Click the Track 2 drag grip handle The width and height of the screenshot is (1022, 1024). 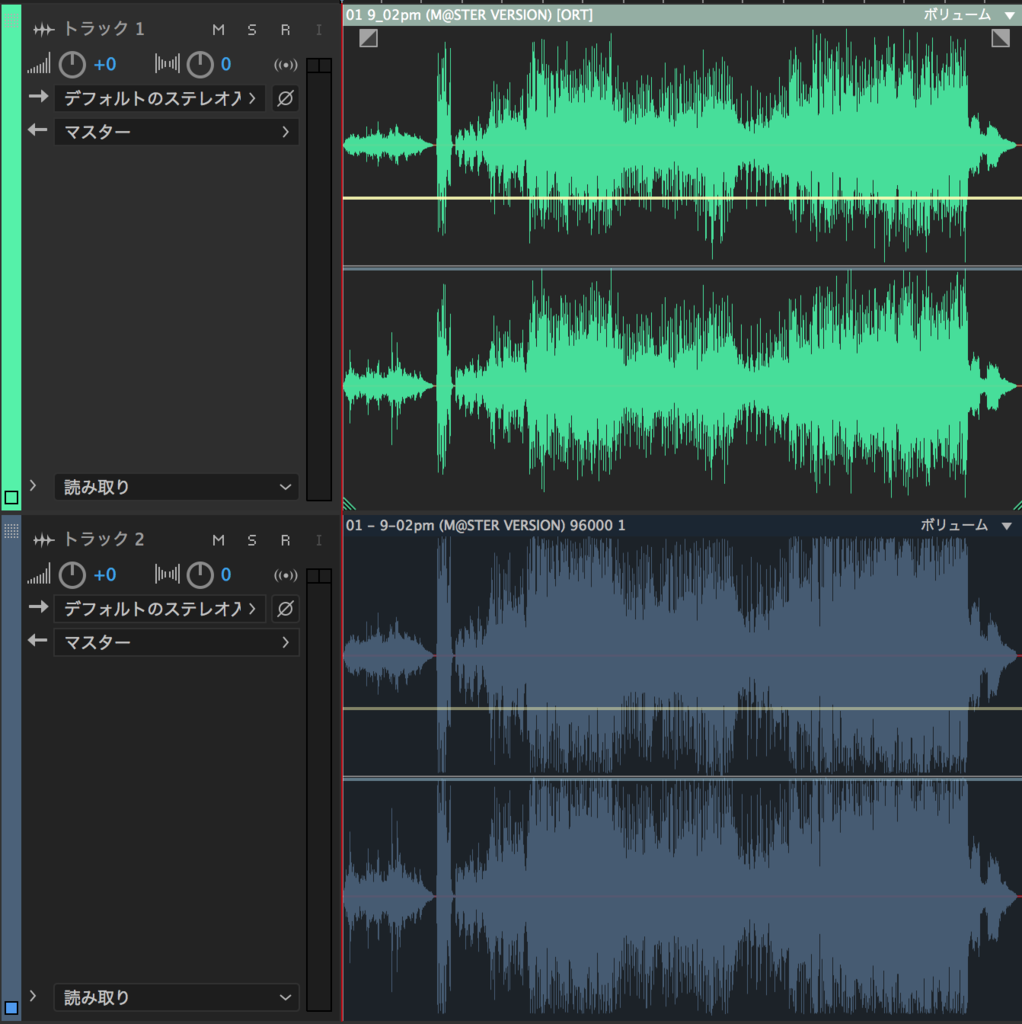(x=11, y=530)
